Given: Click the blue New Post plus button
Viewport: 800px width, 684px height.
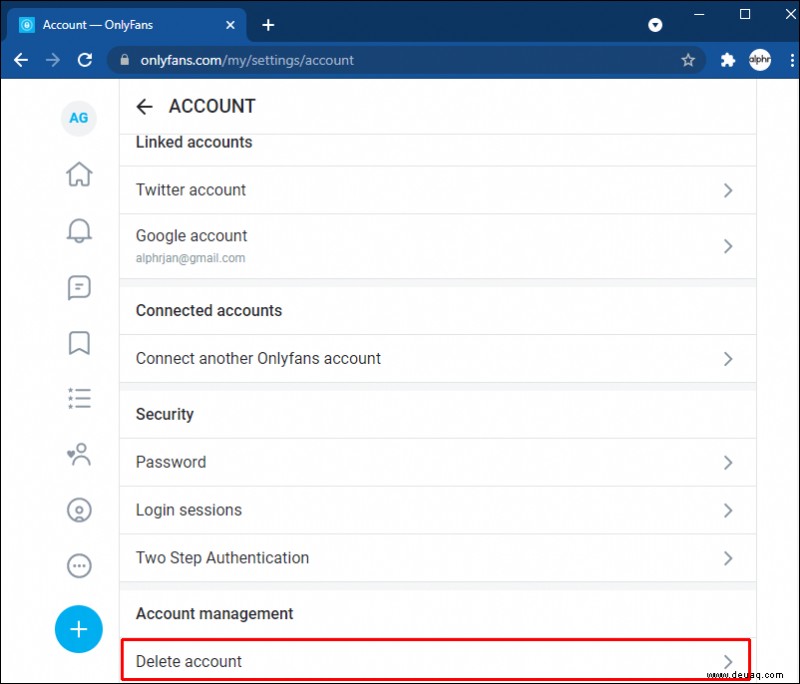Looking at the screenshot, I should pos(79,629).
